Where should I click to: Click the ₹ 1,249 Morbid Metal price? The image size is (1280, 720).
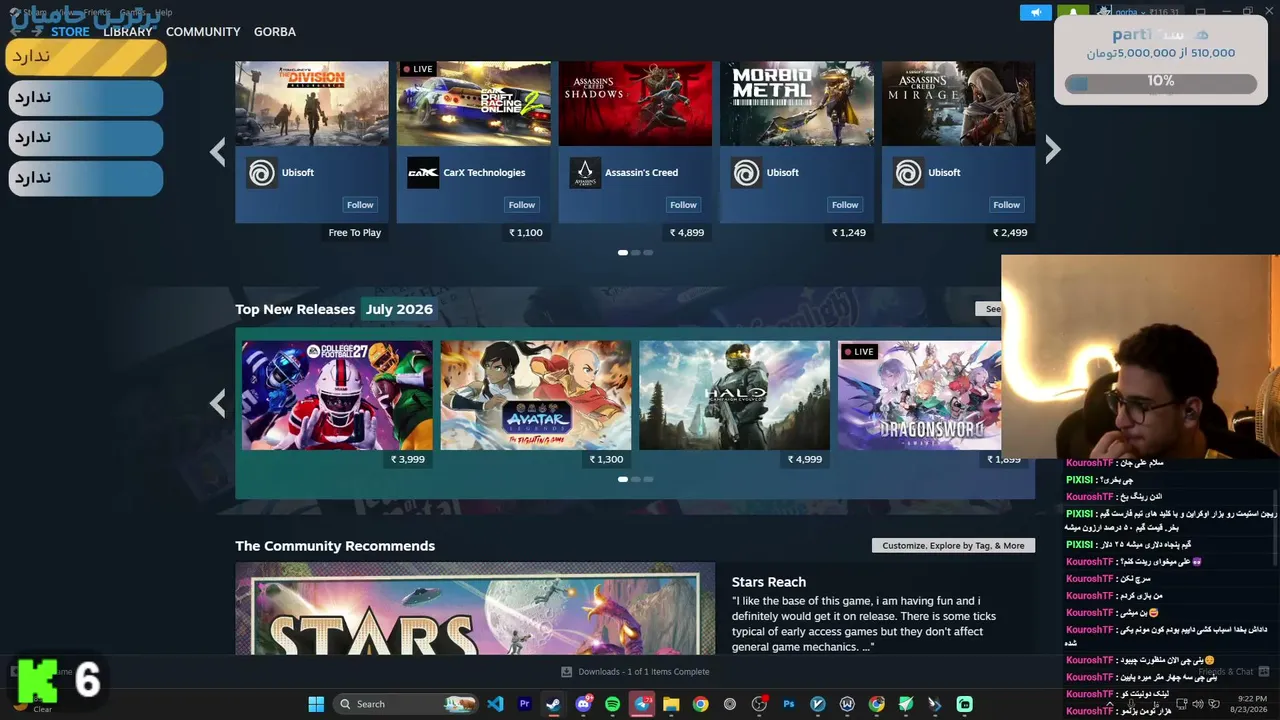pyautogui.click(x=849, y=233)
